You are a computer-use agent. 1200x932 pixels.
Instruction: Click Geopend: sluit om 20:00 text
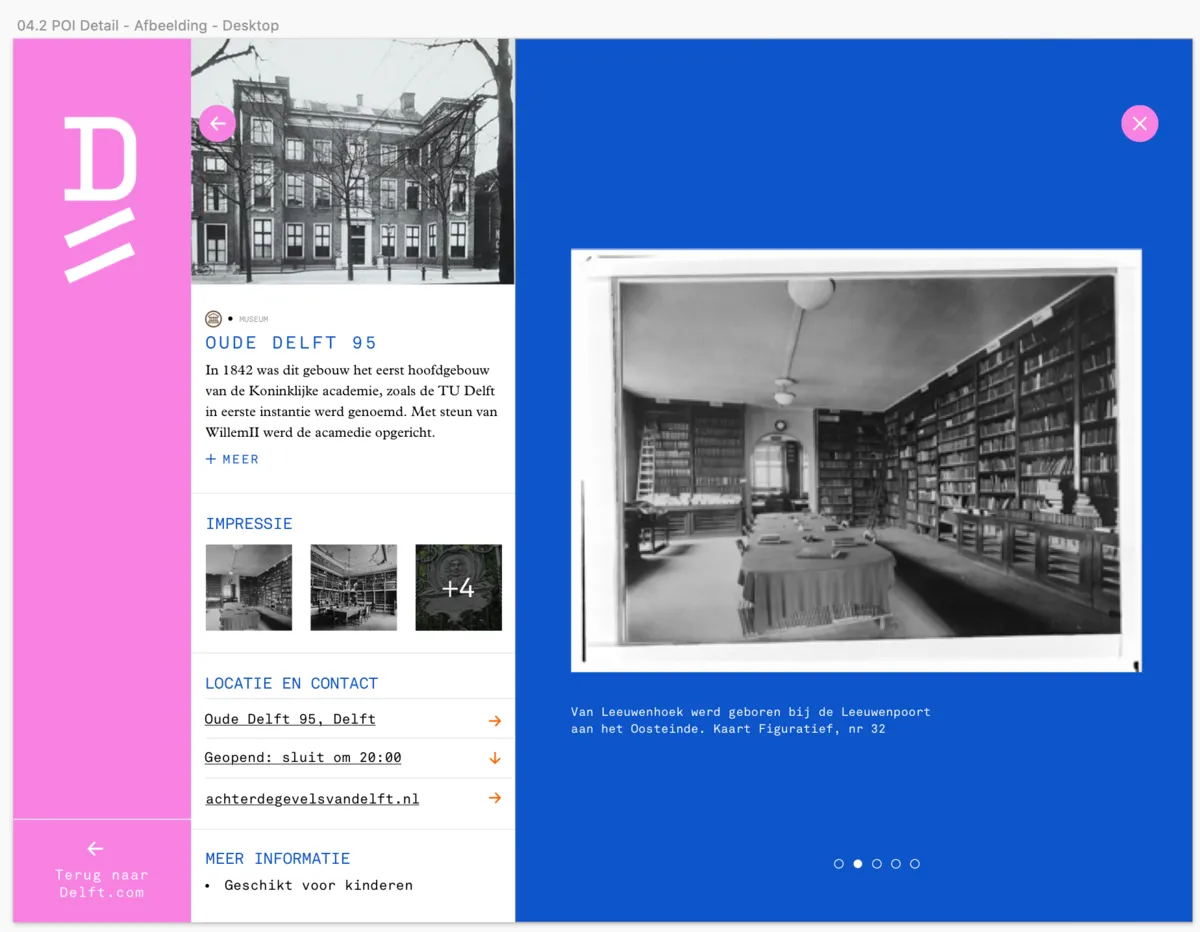tap(303, 758)
